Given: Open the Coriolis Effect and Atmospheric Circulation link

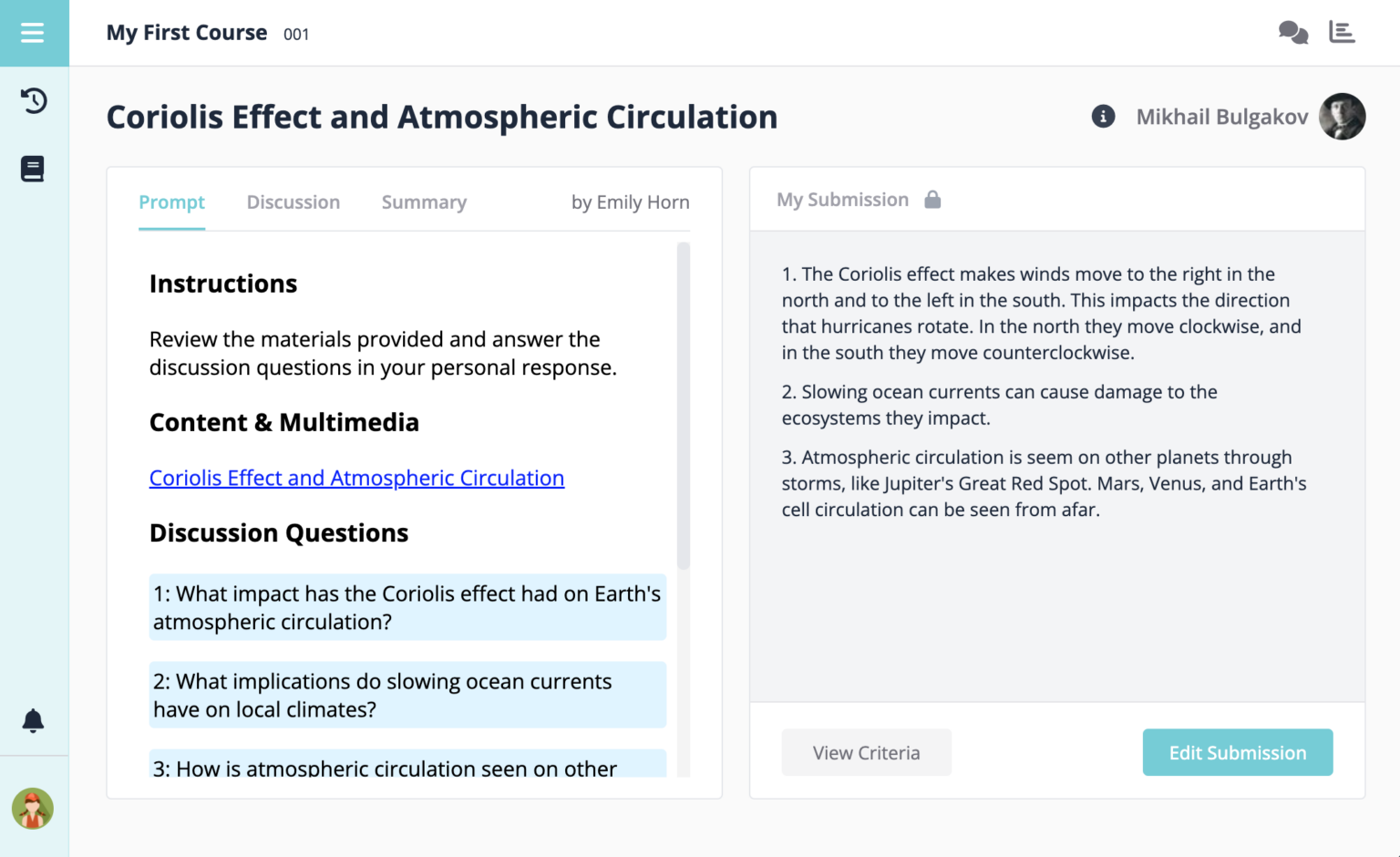Looking at the screenshot, I should click(x=356, y=478).
